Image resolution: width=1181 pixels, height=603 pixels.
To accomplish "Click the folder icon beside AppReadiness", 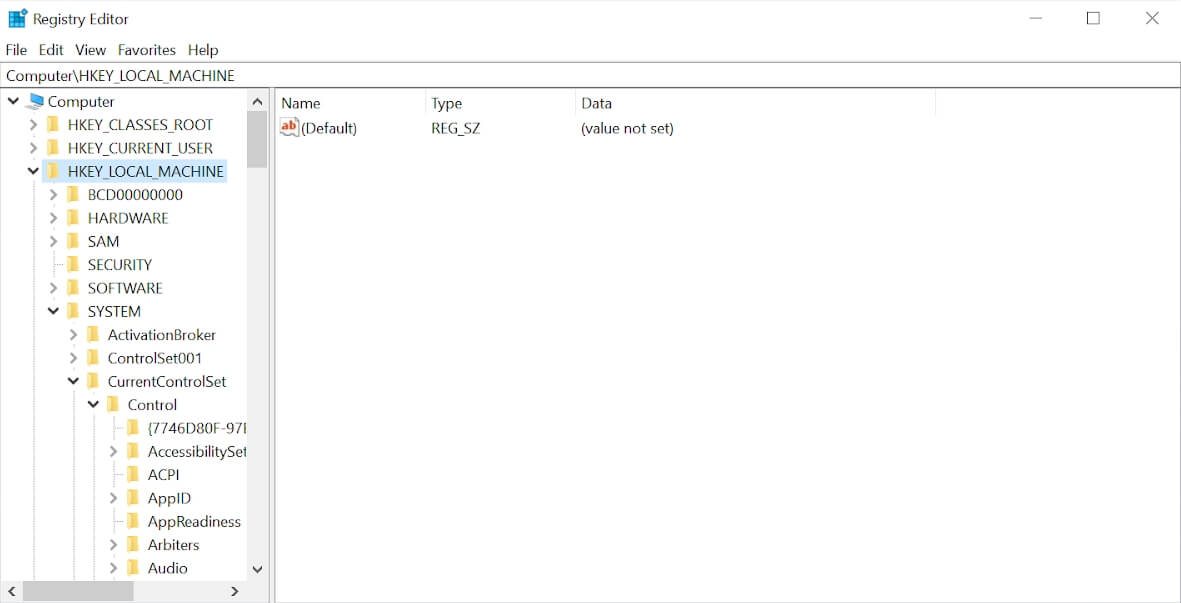I will (x=133, y=521).
